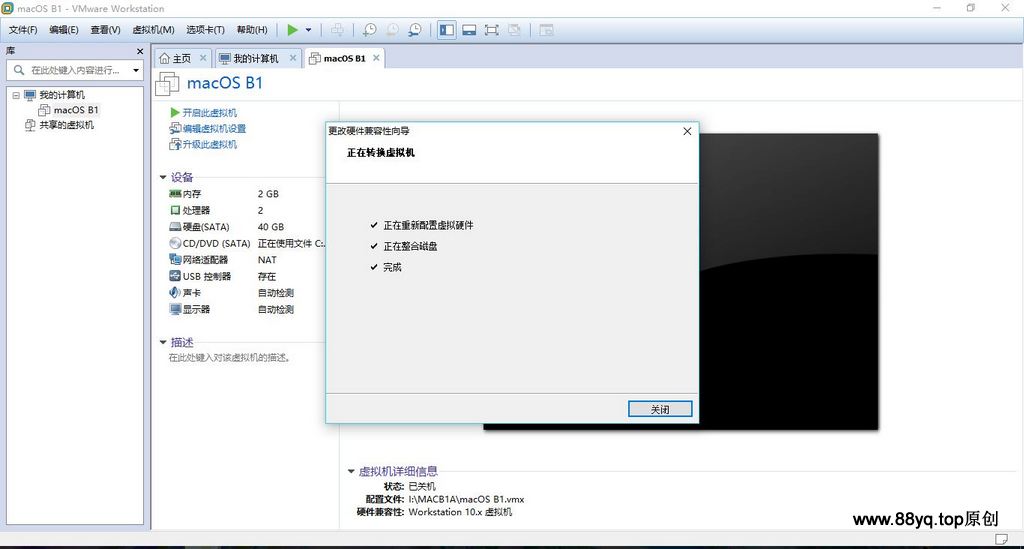Screen dimensions: 1024x549
Task: Select the macOS B1 tab
Action: pos(344,58)
